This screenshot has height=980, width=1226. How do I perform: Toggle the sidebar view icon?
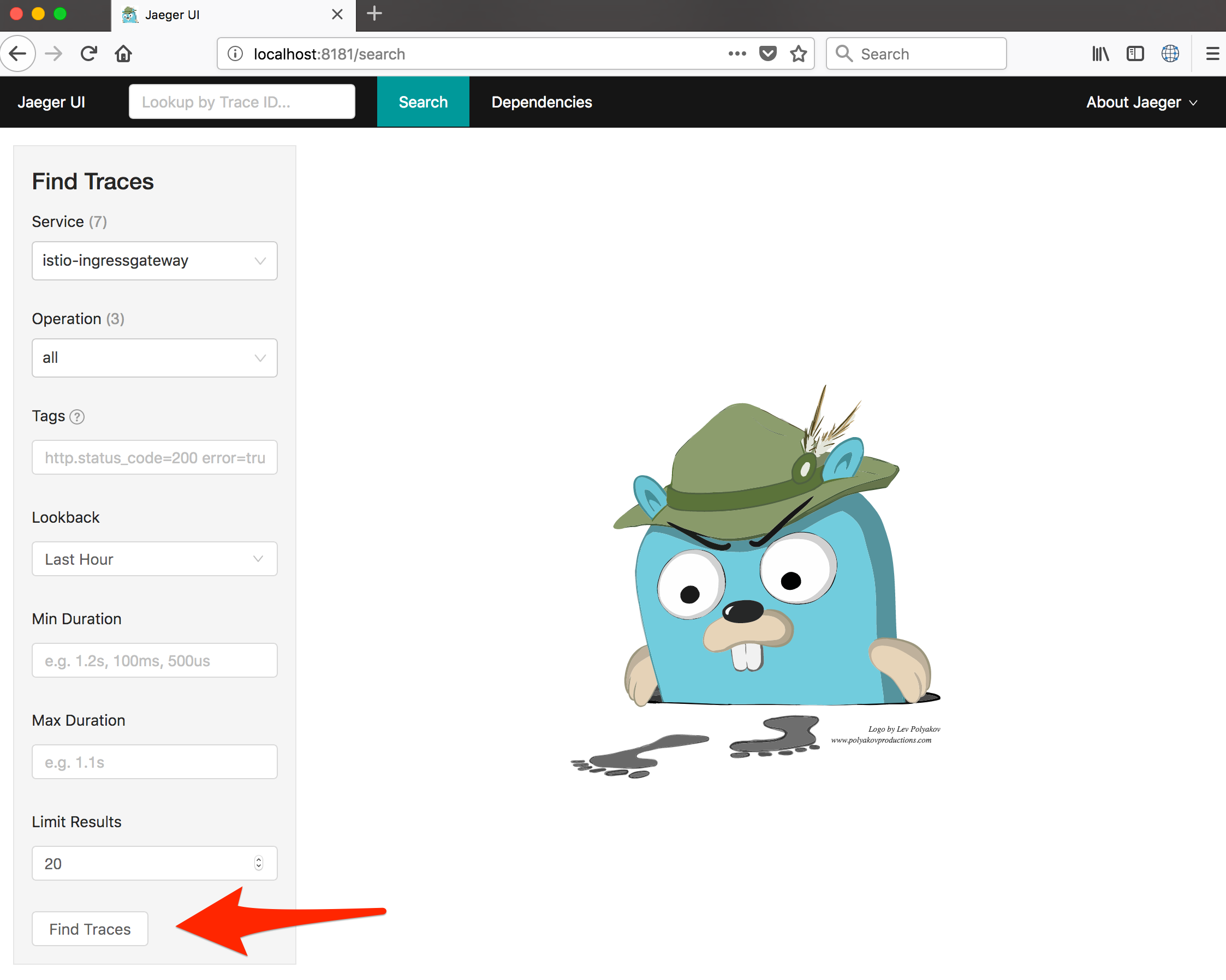click(x=1135, y=54)
